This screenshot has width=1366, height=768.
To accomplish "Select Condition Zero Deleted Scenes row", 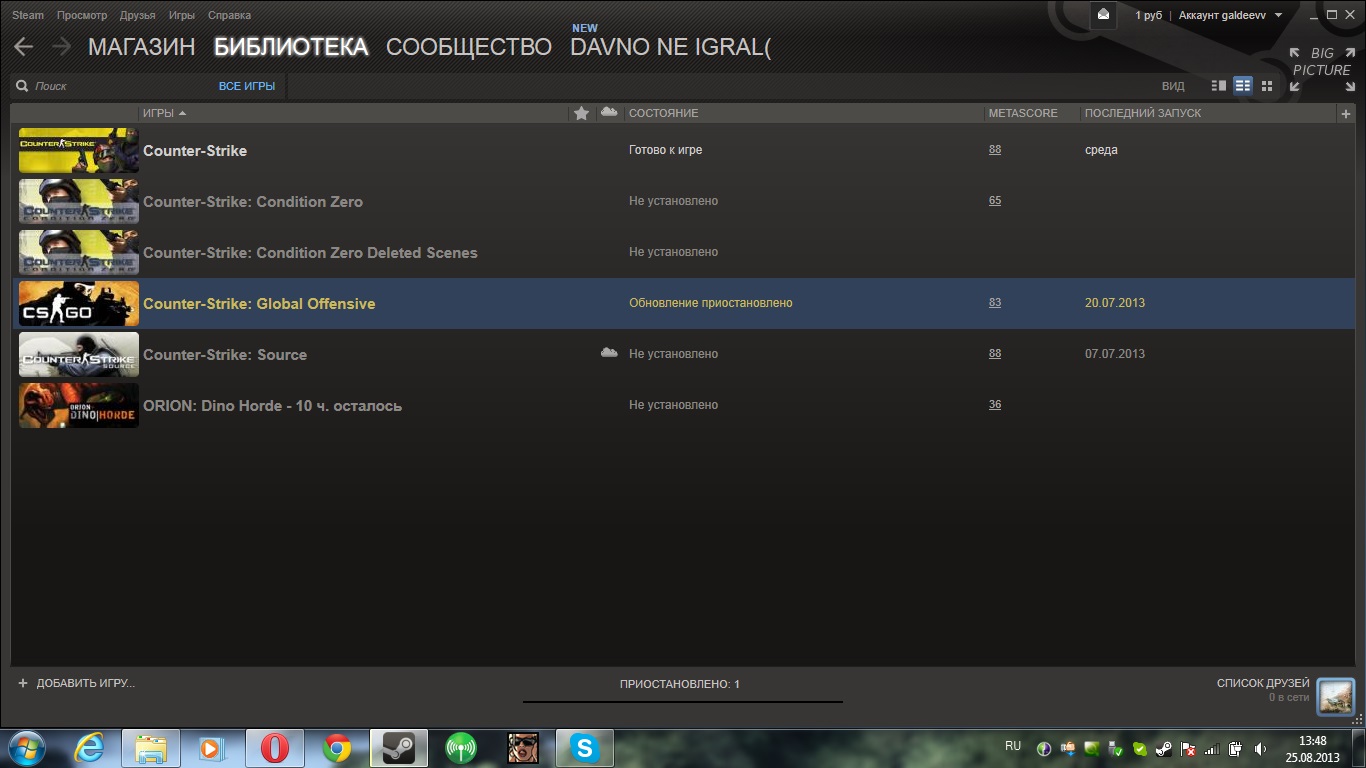I will point(683,252).
